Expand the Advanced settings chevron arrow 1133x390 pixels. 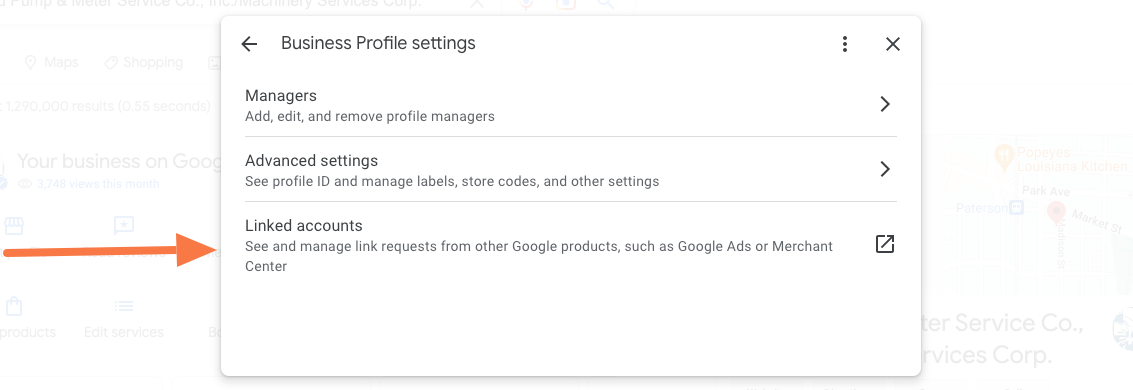pyautogui.click(x=885, y=170)
